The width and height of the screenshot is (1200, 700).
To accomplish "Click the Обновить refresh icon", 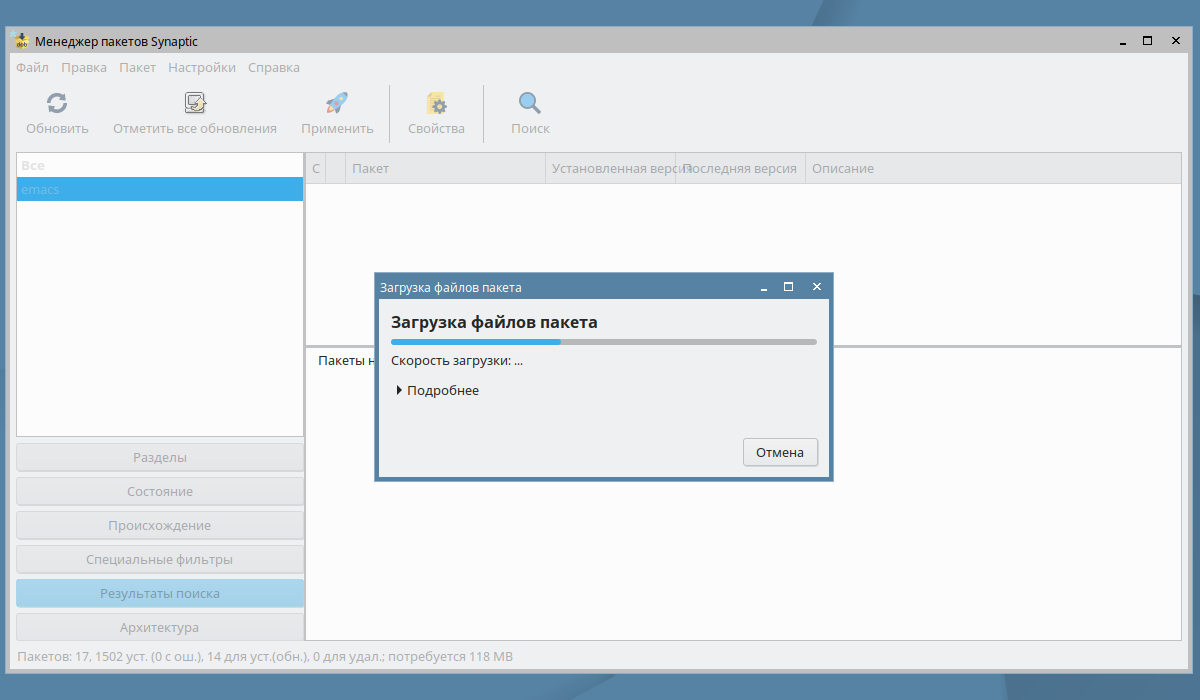I will pos(57,103).
